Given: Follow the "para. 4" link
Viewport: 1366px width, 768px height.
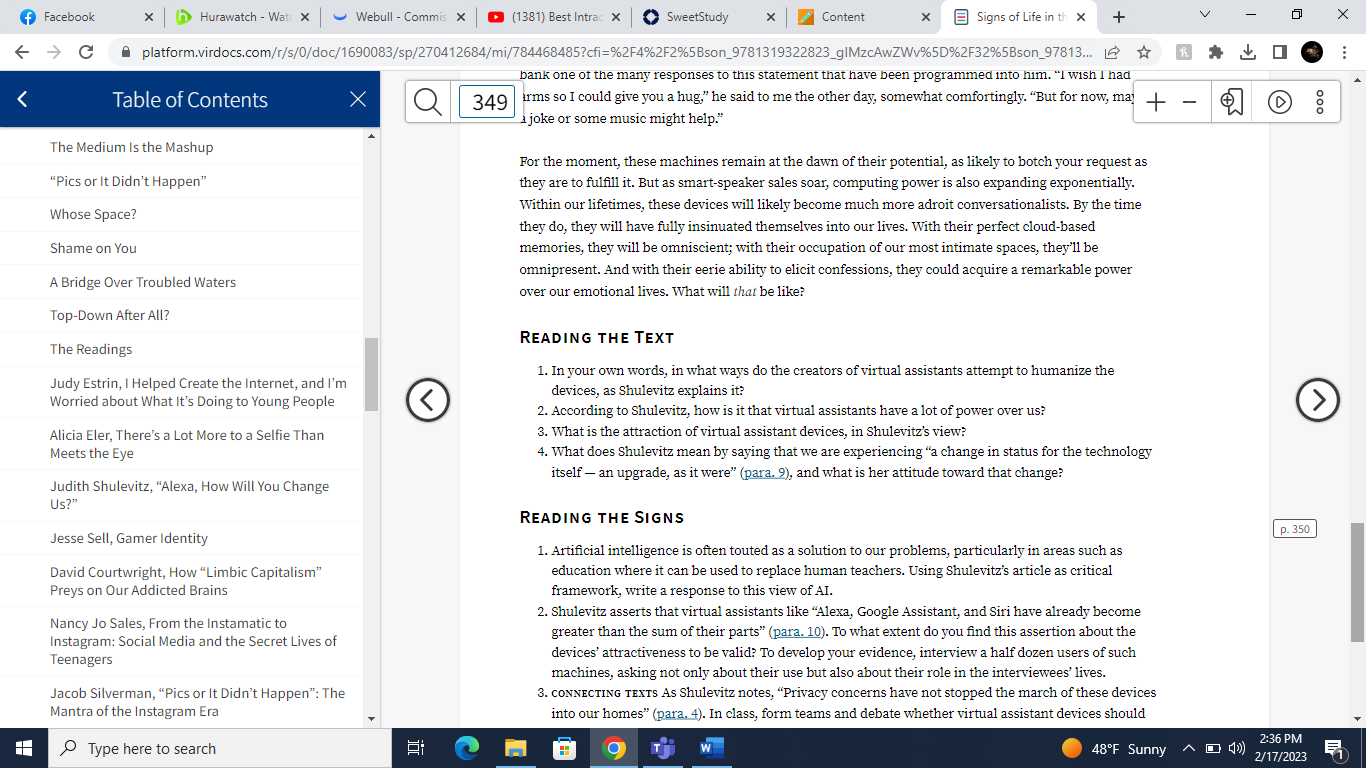Looking at the screenshot, I should [677, 714].
